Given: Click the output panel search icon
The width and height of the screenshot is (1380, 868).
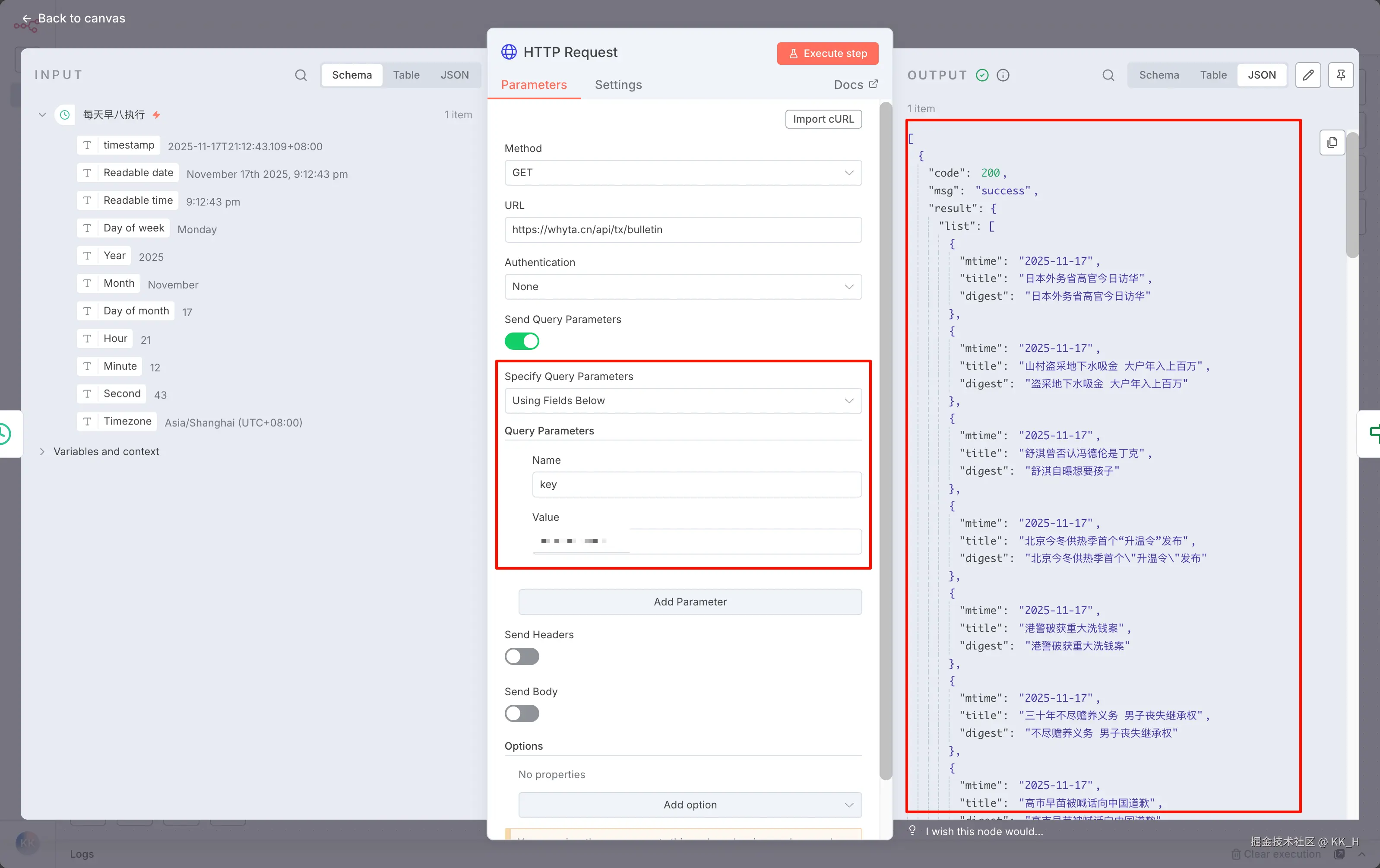Looking at the screenshot, I should [x=1108, y=75].
